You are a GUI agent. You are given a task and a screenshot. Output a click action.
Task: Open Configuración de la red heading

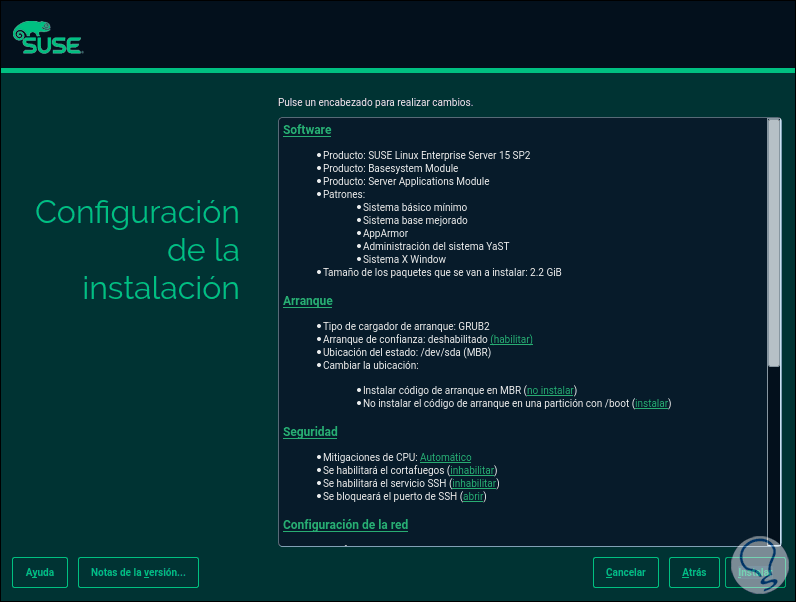coord(346,525)
